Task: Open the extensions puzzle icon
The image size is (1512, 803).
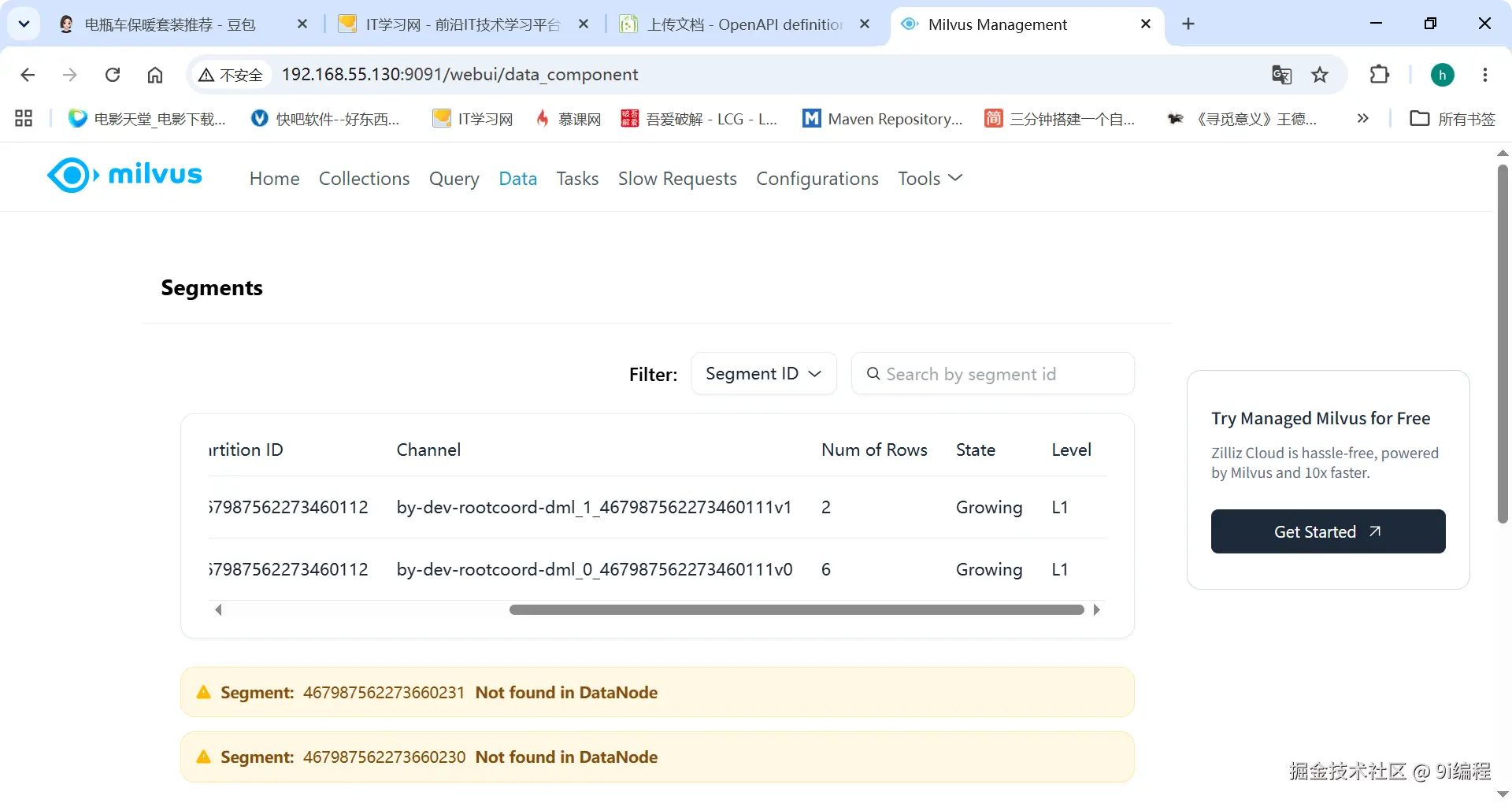Action: (x=1380, y=75)
